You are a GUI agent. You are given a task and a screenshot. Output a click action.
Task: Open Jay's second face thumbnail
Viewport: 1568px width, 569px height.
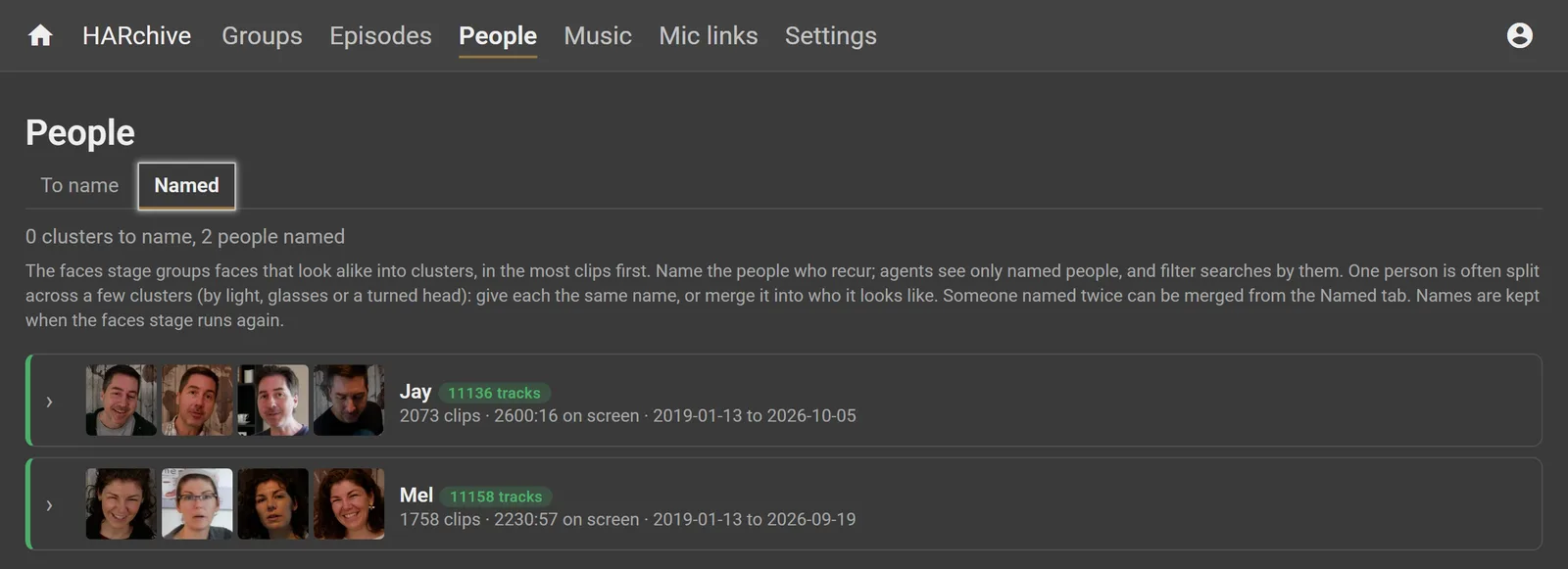coord(197,401)
